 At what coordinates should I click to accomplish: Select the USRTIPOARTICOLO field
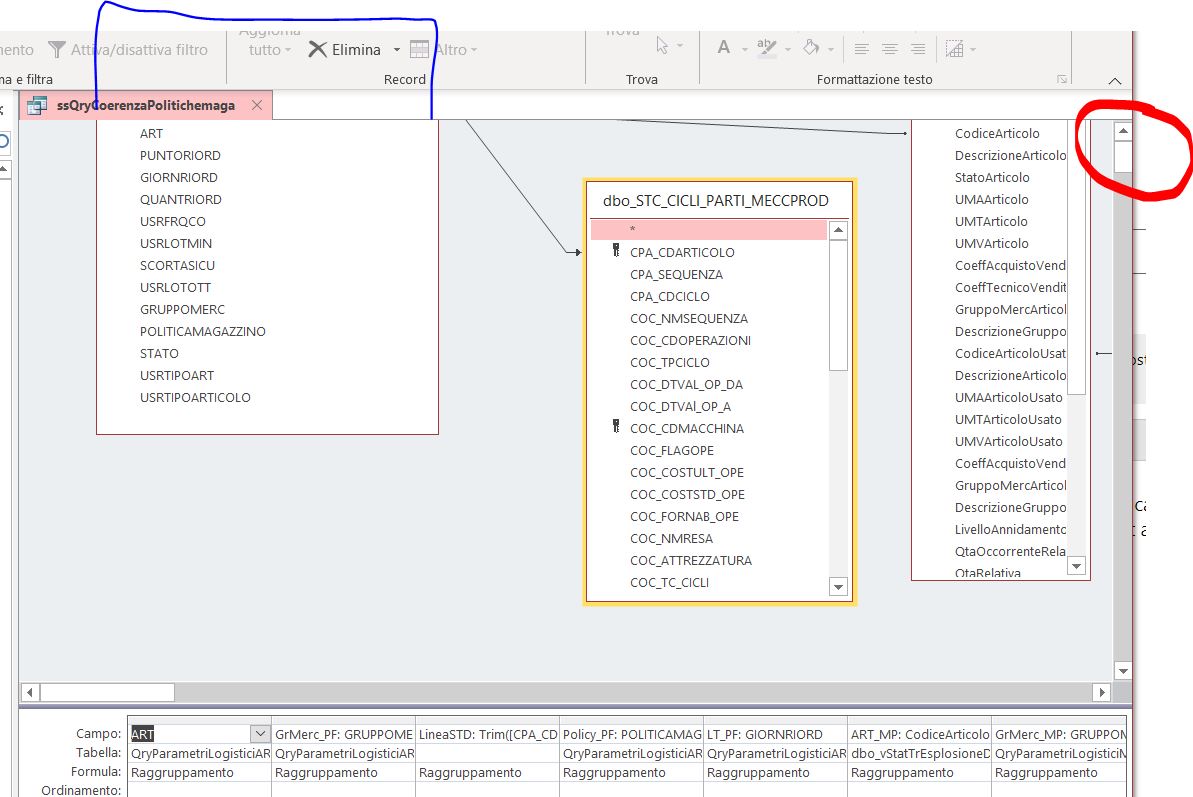(195, 398)
